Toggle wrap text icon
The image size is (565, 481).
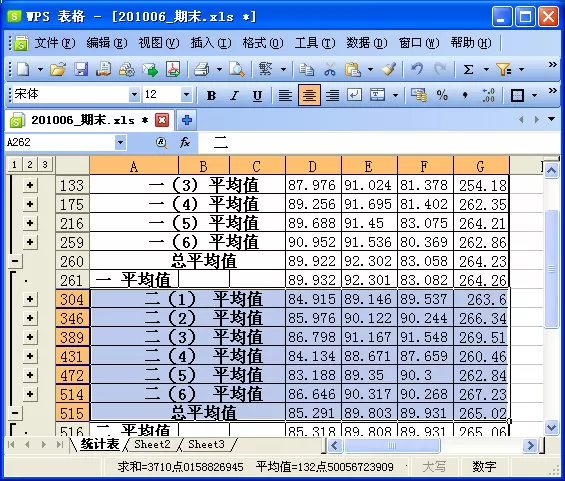[x=354, y=95]
